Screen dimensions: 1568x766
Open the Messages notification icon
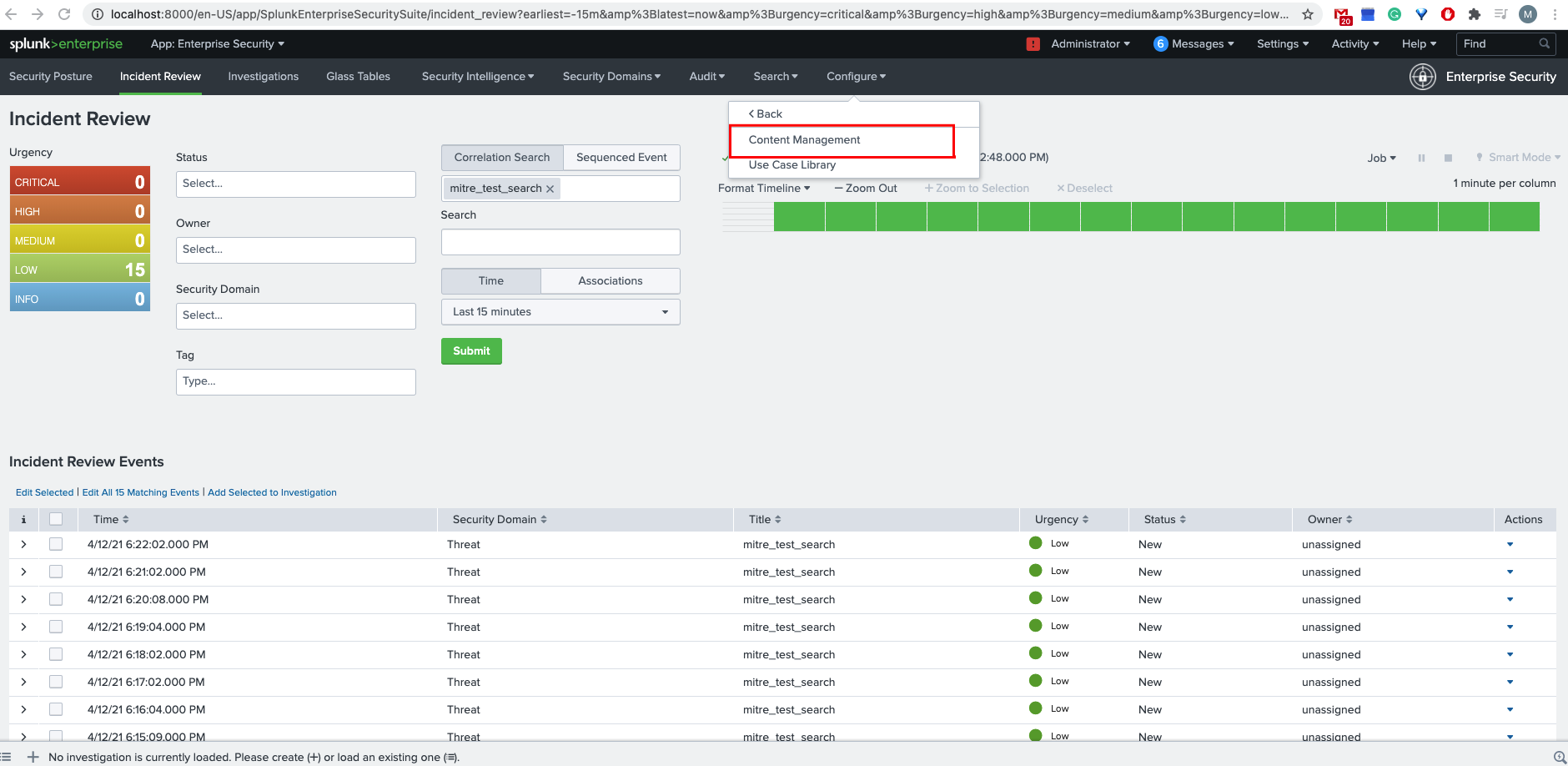pos(1160,43)
